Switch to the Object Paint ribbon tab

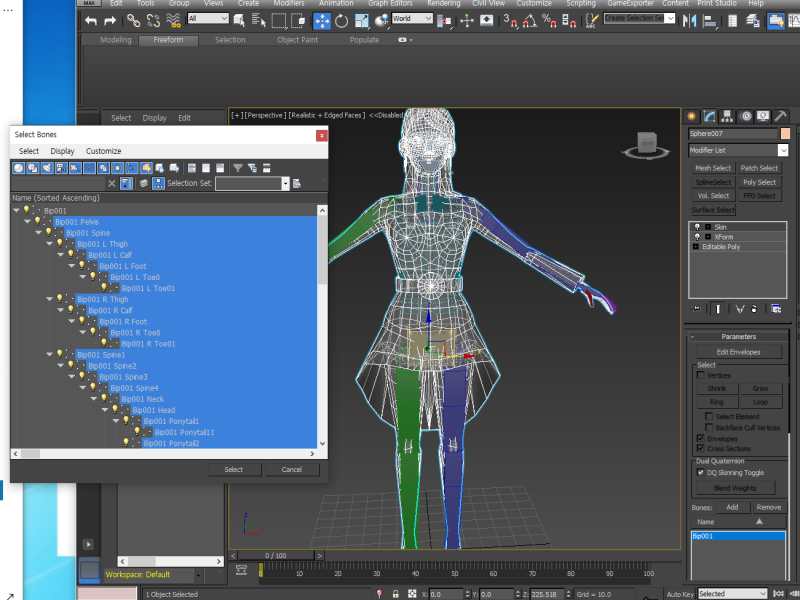[x=297, y=40]
